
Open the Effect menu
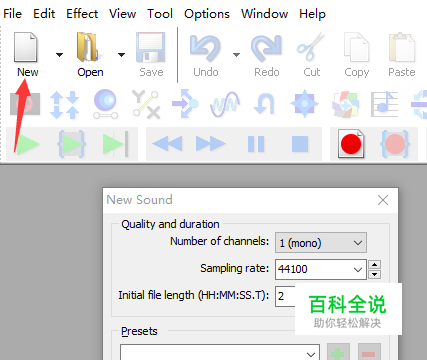click(x=82, y=14)
